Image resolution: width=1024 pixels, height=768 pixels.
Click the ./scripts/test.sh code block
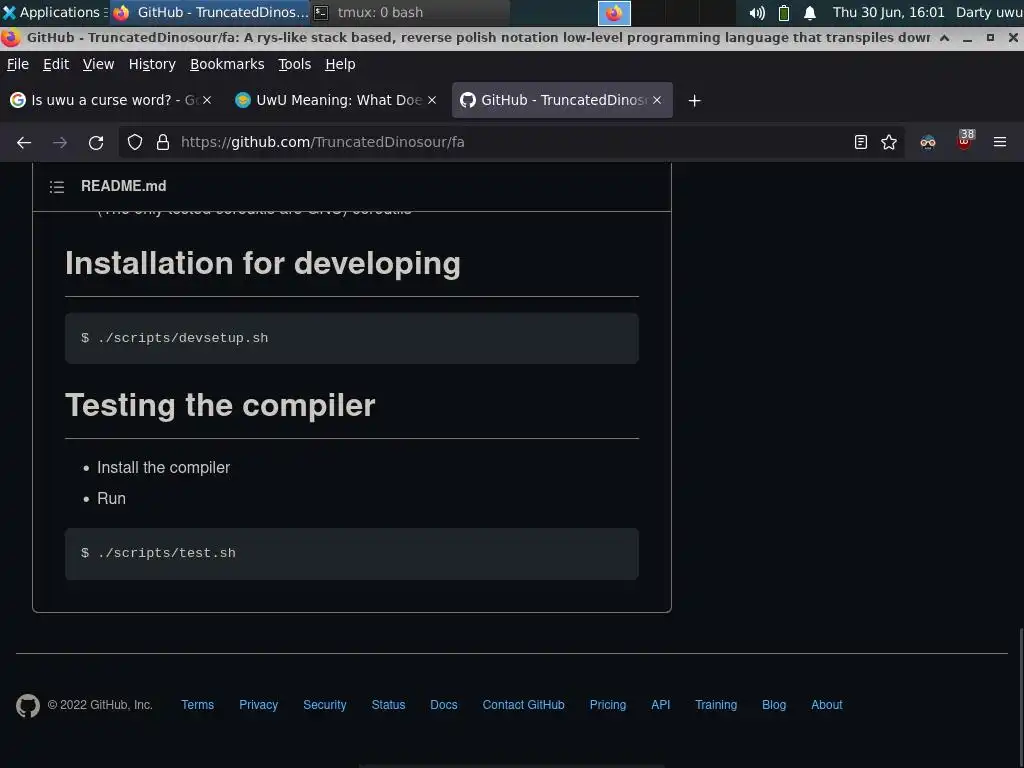(351, 554)
